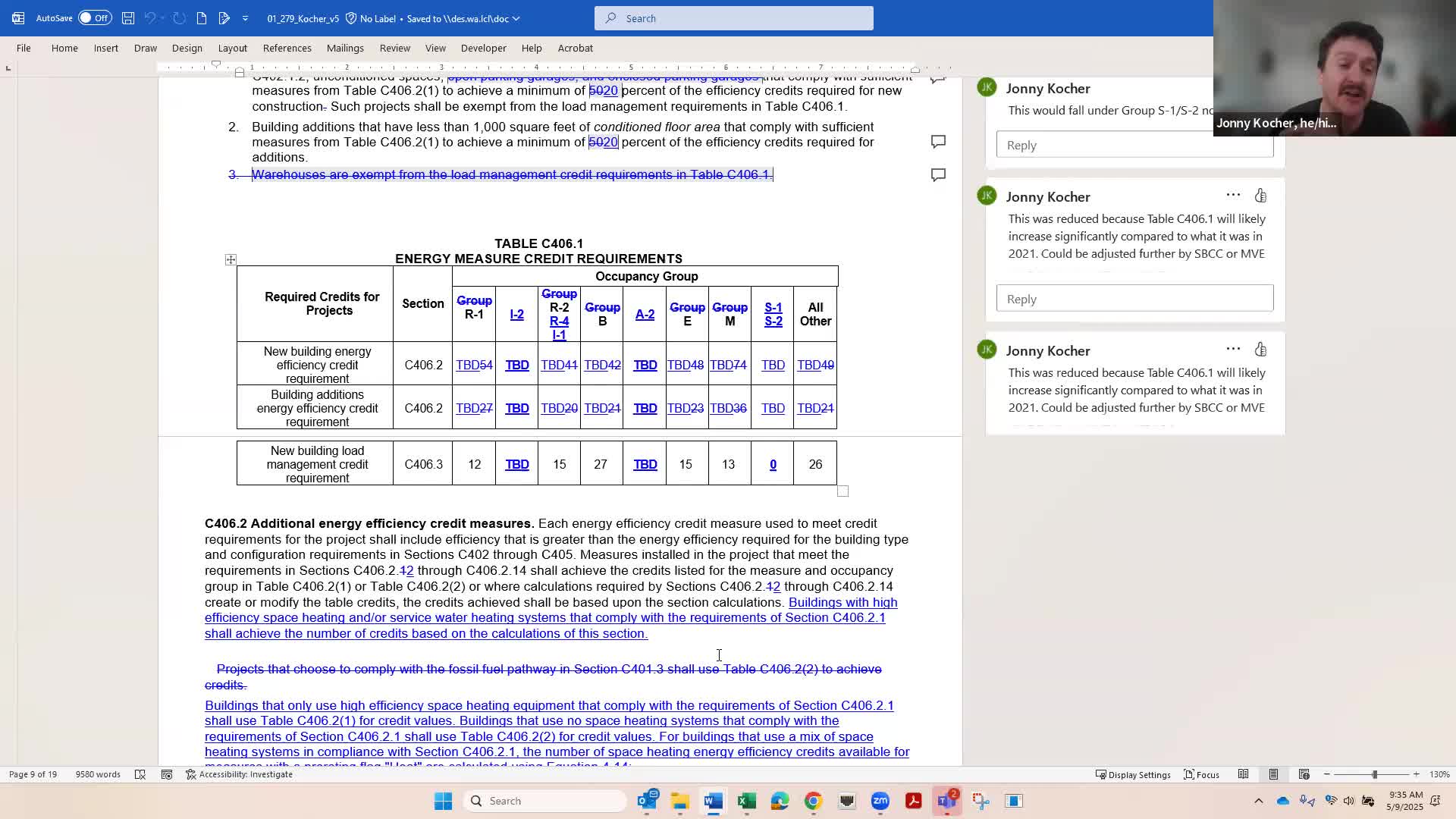1456x819 pixels.
Task: Open the Help tab
Action: click(x=532, y=48)
